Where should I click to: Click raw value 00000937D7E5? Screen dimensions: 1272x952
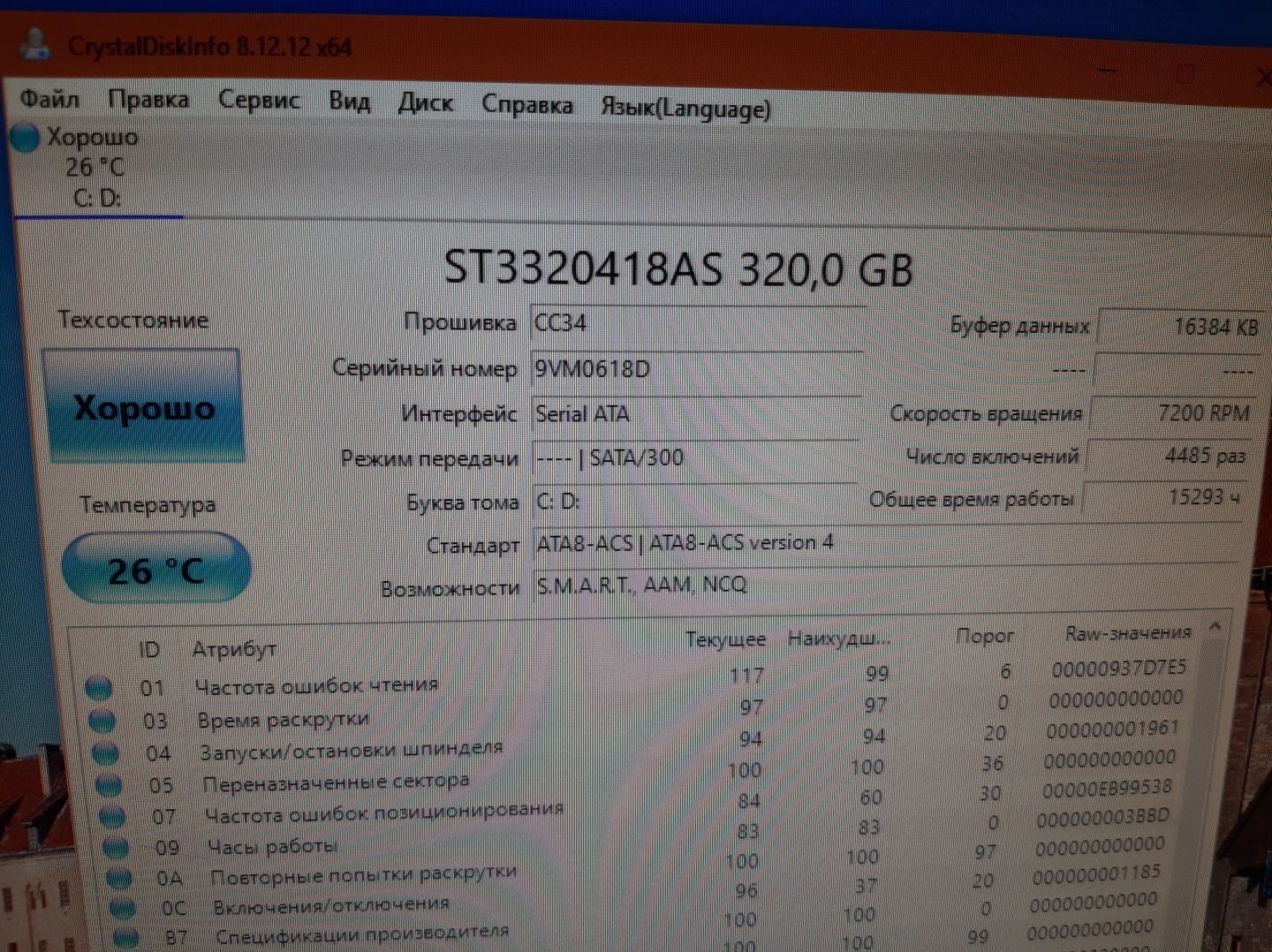pos(1119,669)
